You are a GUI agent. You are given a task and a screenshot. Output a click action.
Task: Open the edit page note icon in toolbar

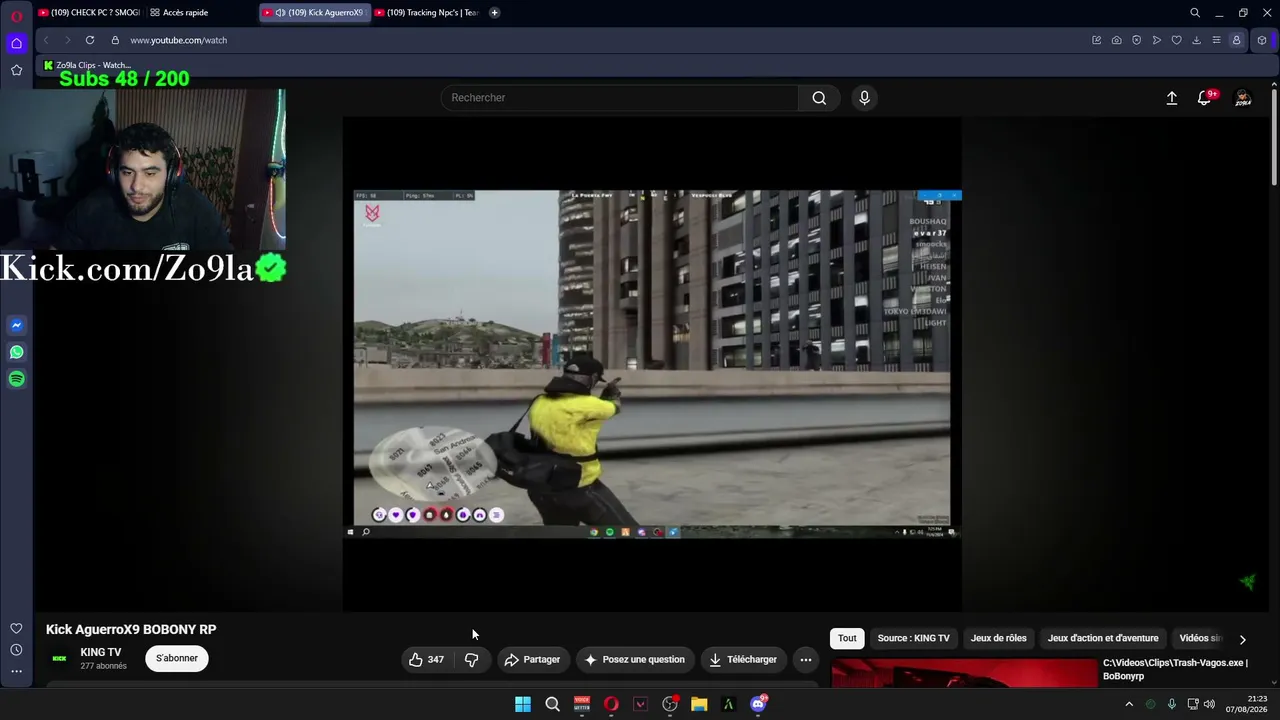click(x=1096, y=40)
